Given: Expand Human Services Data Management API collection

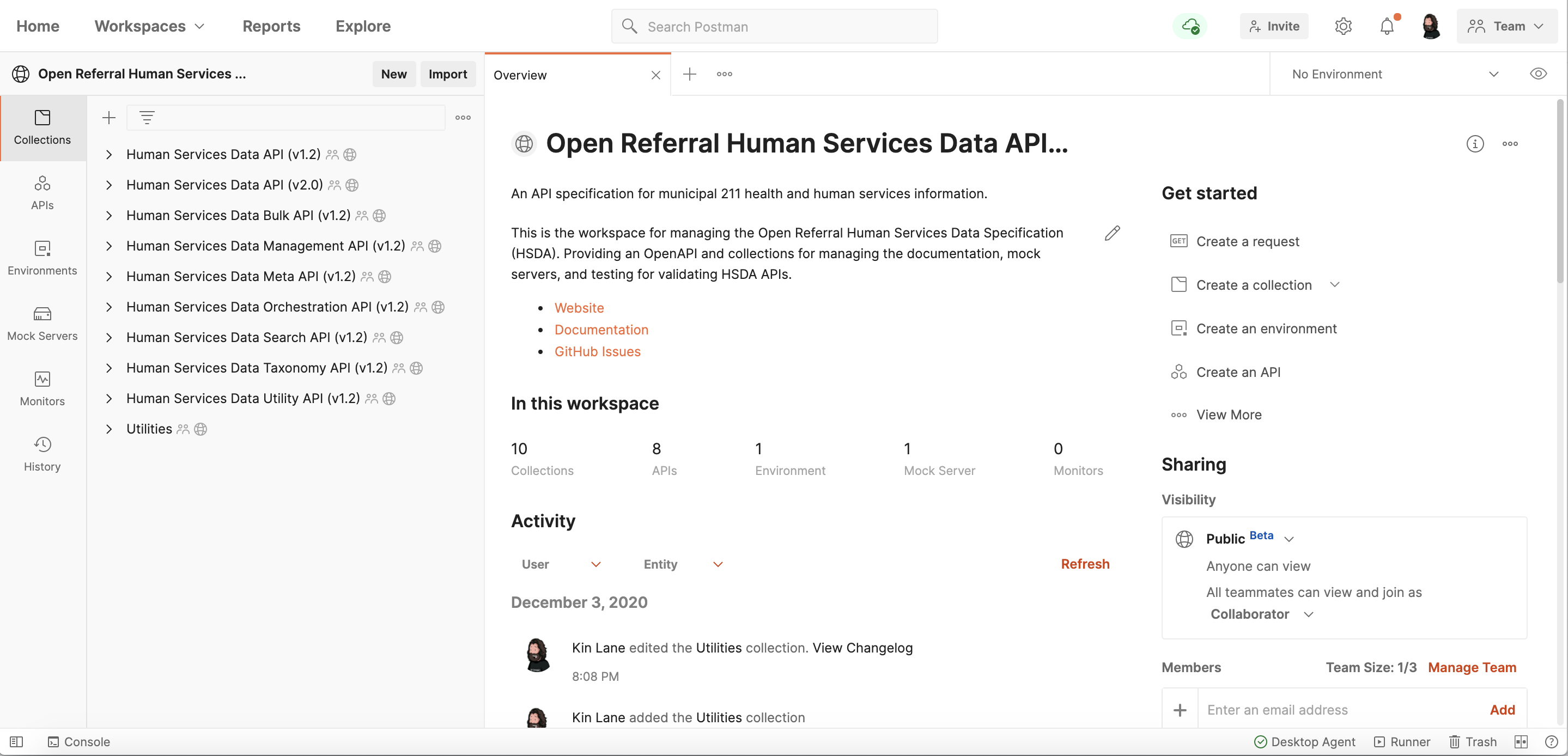Looking at the screenshot, I should pos(108,246).
